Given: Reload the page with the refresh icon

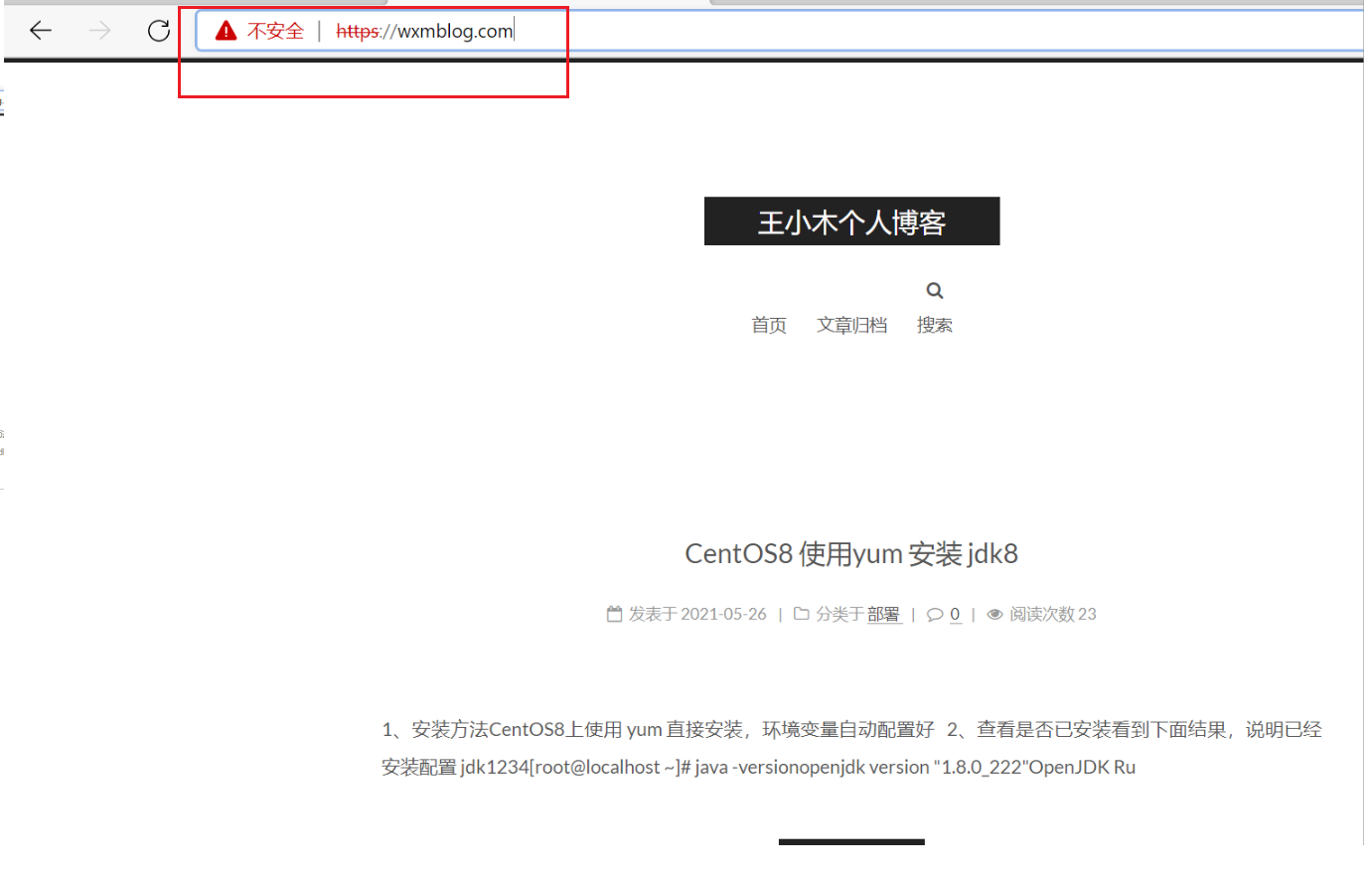Looking at the screenshot, I should [x=159, y=31].
